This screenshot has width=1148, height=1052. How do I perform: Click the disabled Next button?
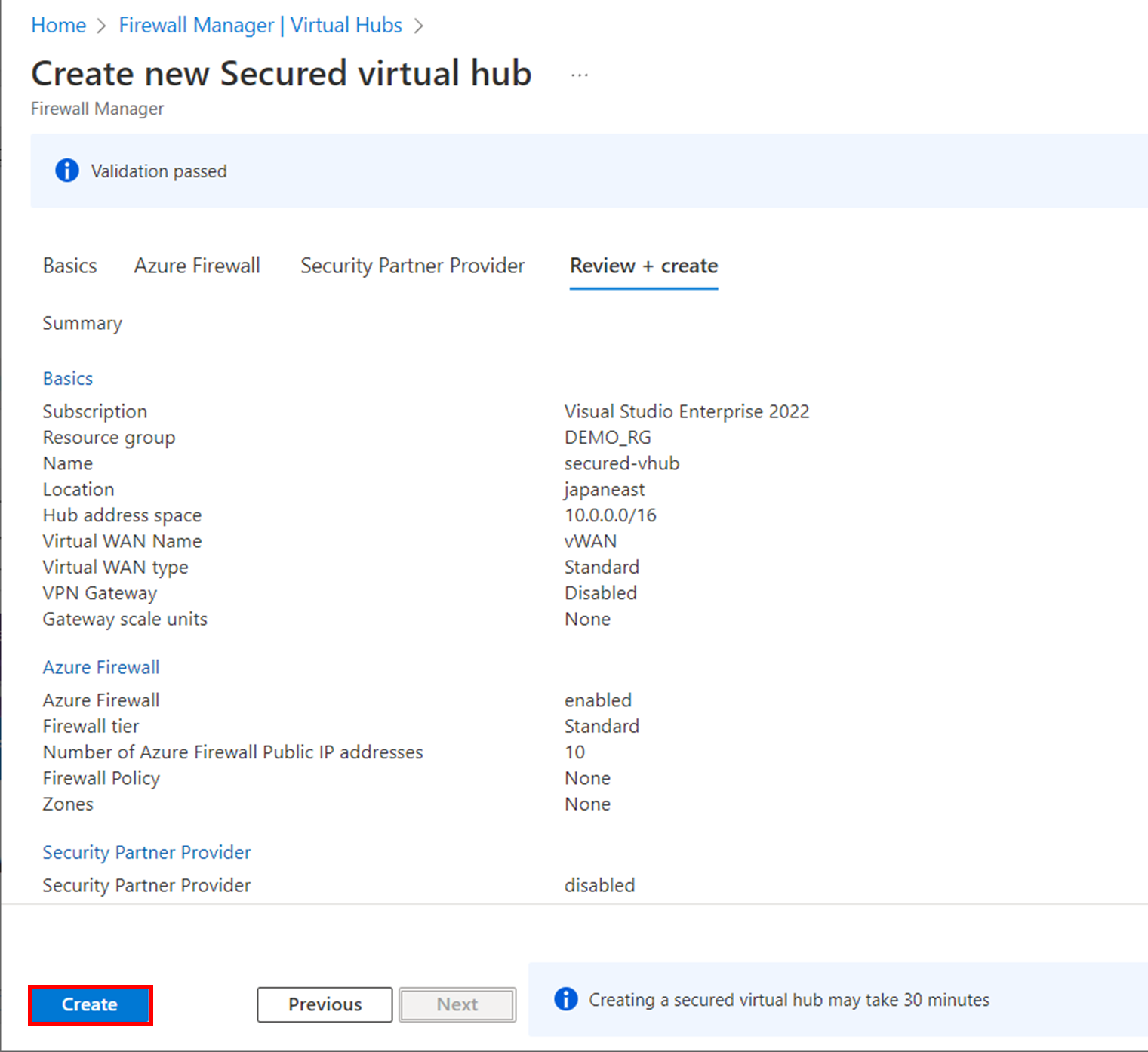coord(457,1004)
